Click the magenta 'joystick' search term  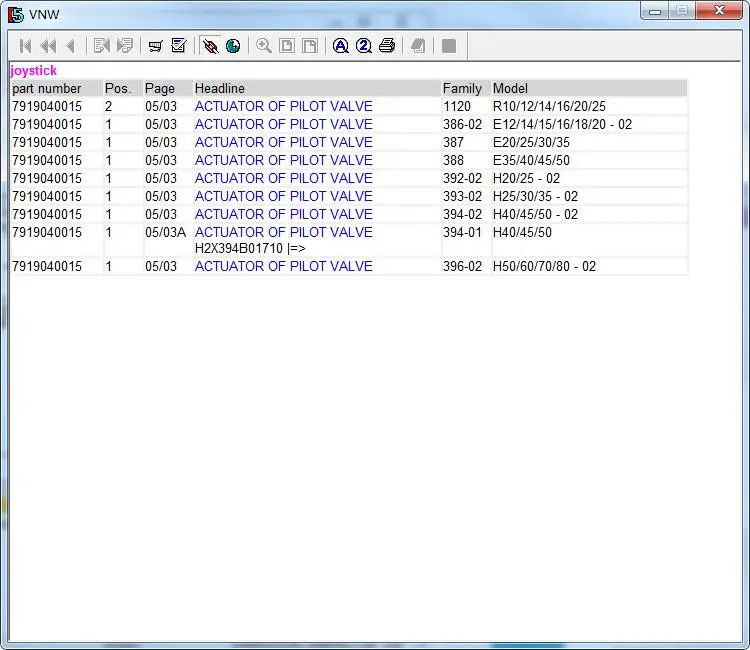tap(33, 71)
